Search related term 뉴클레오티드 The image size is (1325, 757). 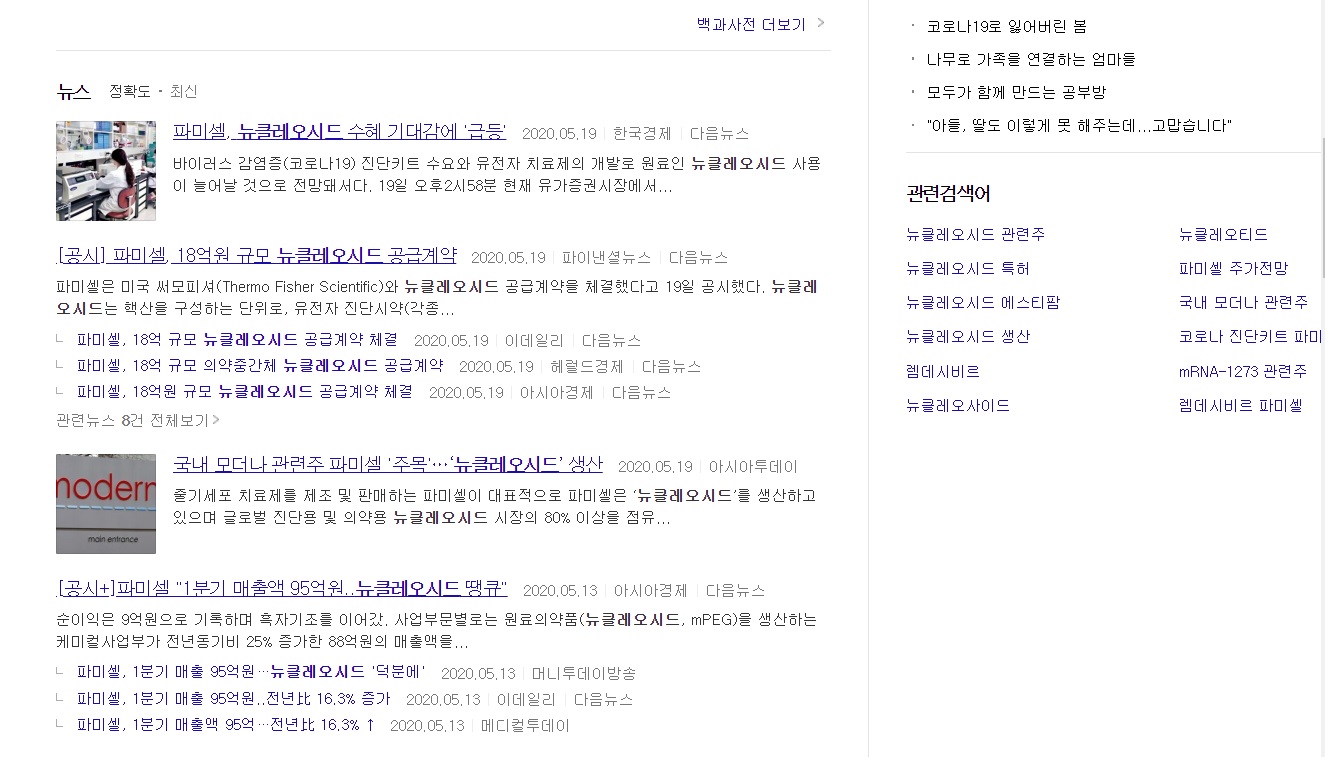(x=1223, y=235)
